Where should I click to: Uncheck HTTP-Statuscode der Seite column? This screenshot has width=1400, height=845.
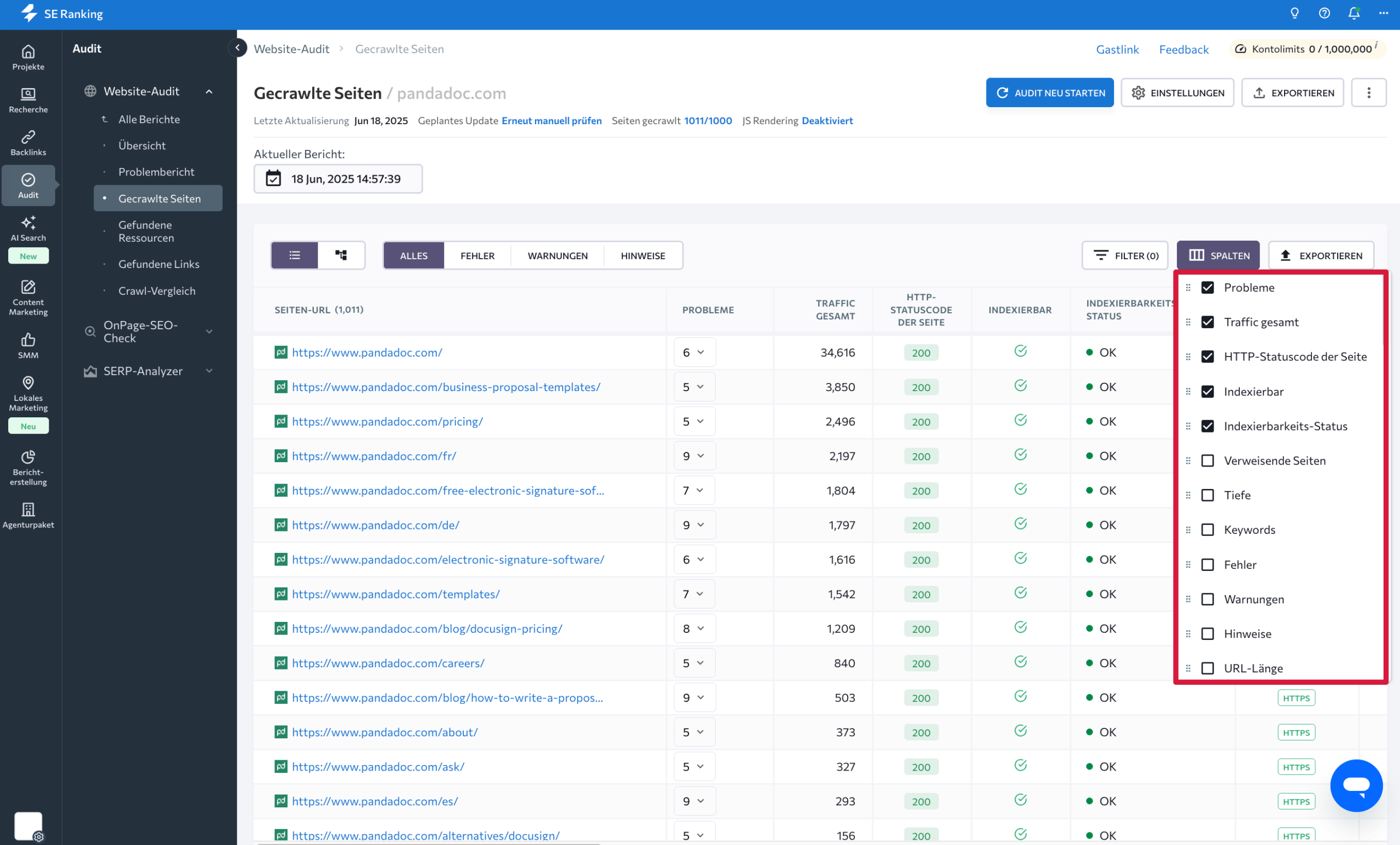[1207, 357]
